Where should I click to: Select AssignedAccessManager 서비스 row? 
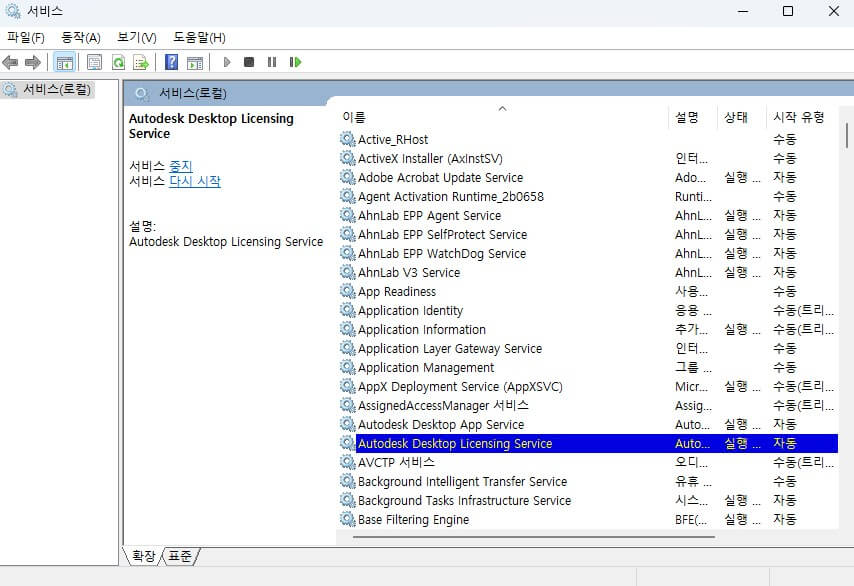588,406
